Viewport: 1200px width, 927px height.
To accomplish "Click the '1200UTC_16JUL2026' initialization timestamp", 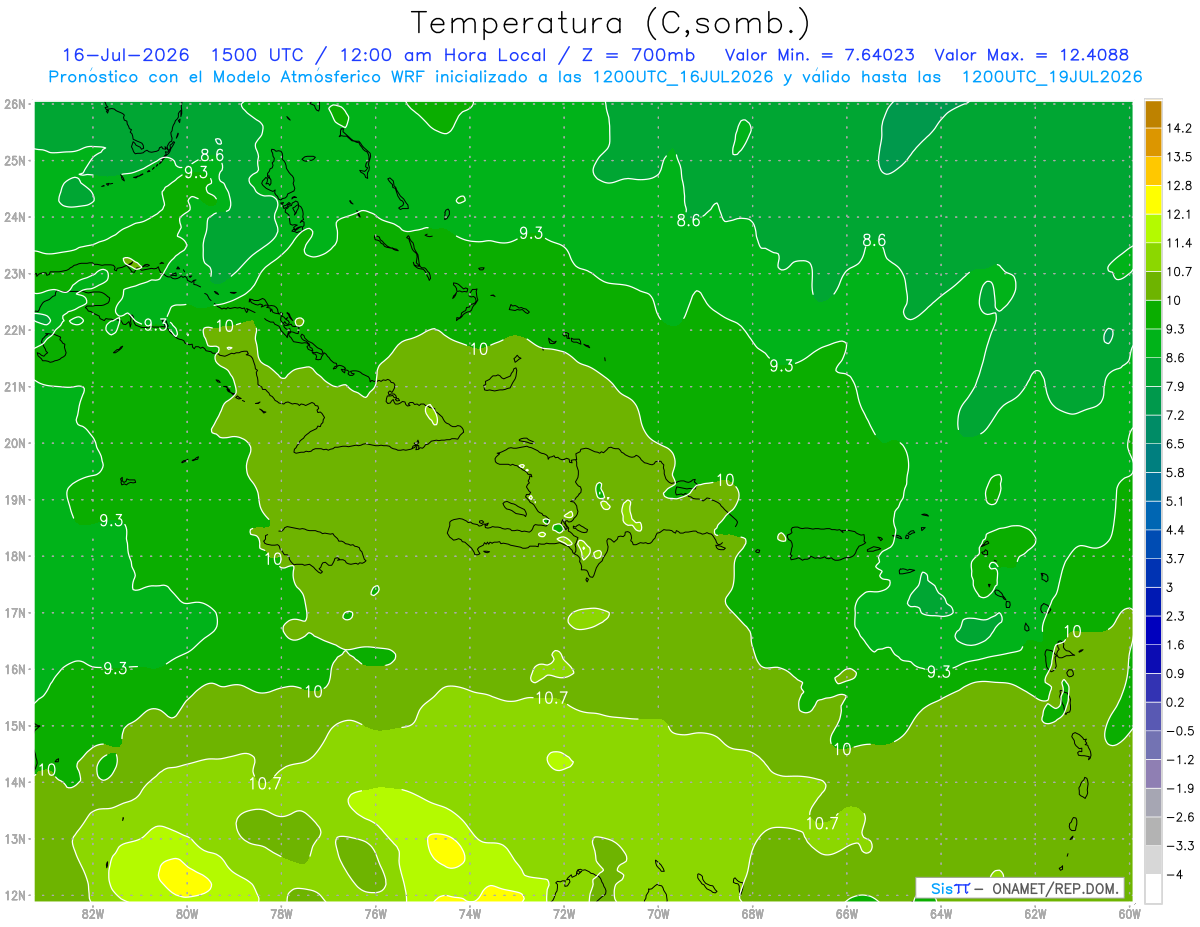I will (x=684, y=77).
